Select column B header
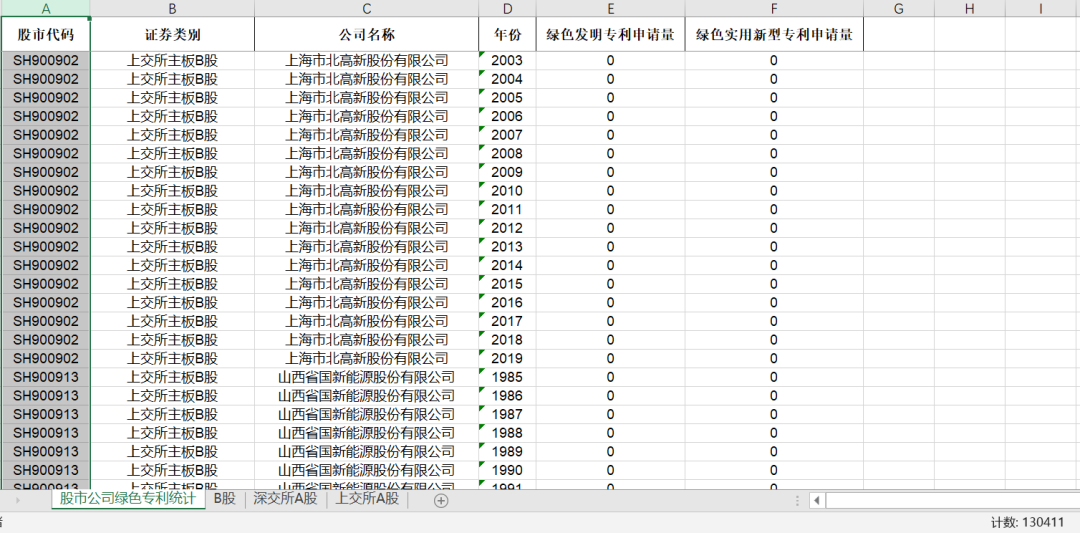1080x533 pixels. 172,8
